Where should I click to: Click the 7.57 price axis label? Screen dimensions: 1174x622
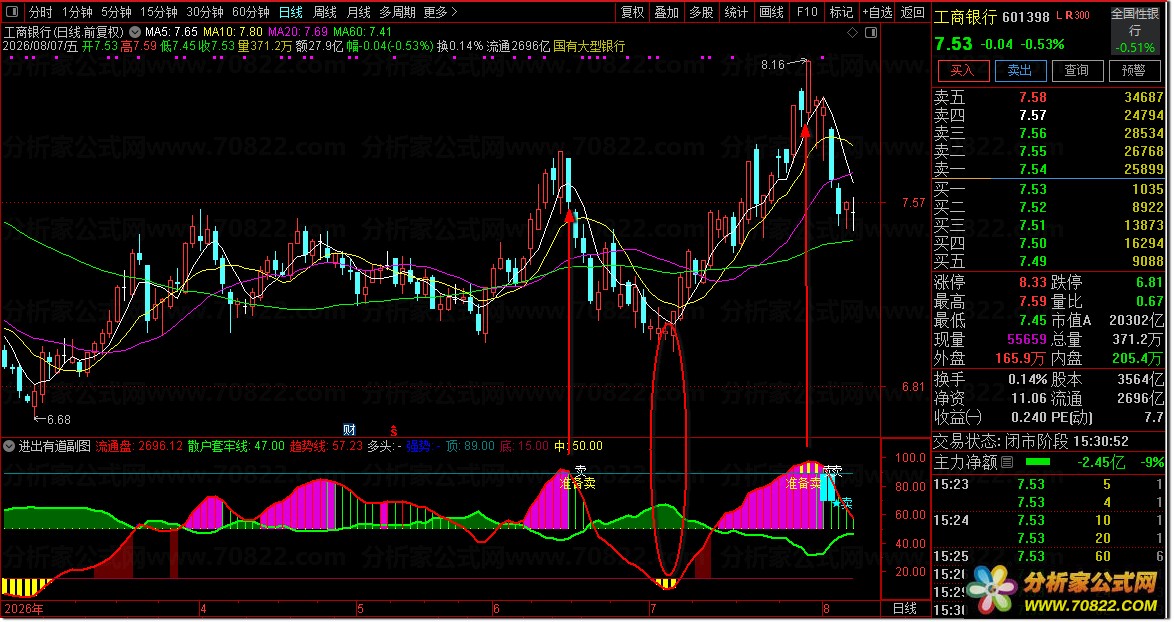pos(913,203)
